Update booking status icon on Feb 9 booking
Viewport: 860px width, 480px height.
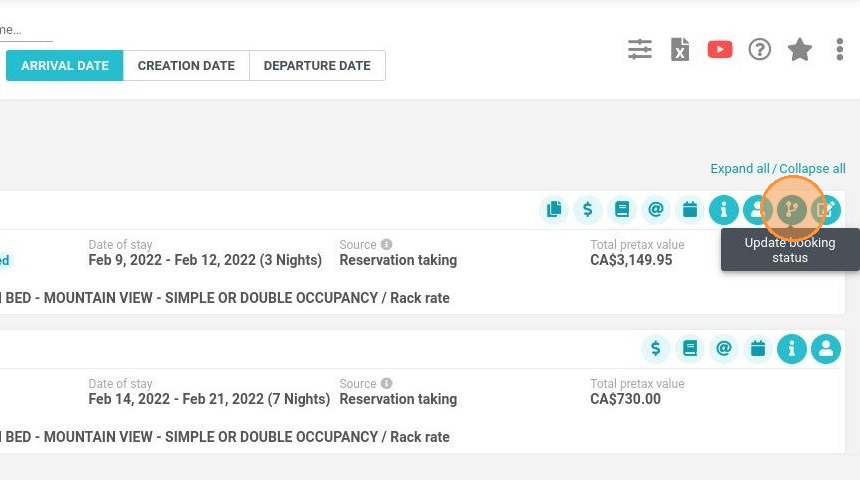[792, 210]
